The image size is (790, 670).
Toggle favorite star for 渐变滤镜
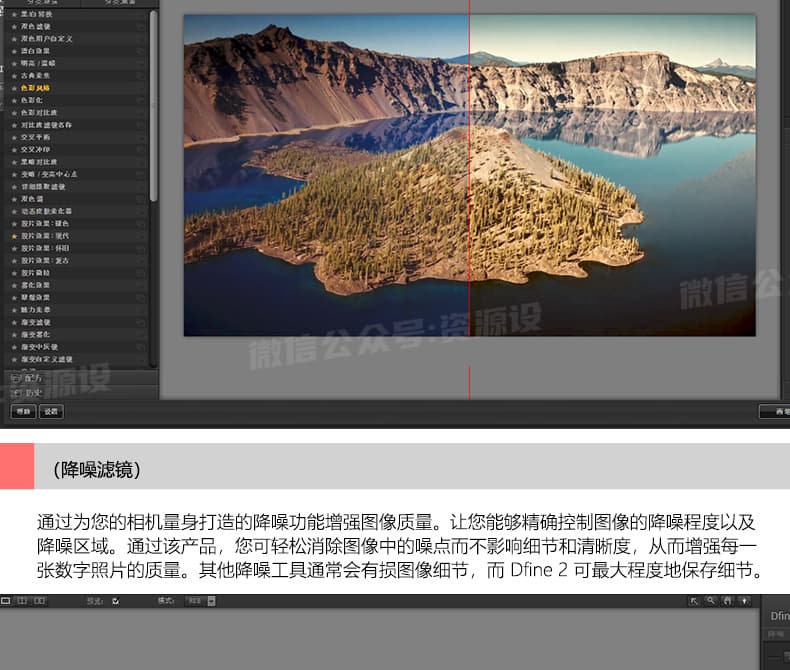pos(14,322)
